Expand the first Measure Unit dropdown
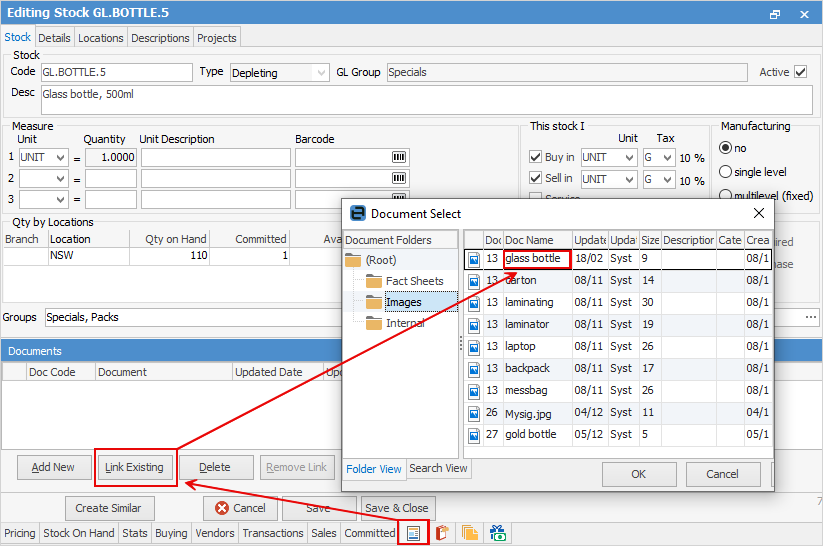This screenshot has width=823, height=546. click(60, 158)
